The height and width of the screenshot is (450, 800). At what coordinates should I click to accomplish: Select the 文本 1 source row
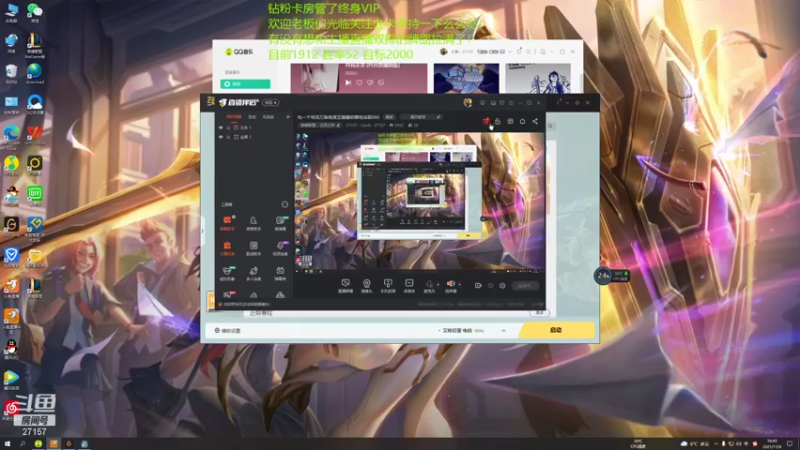point(254,128)
